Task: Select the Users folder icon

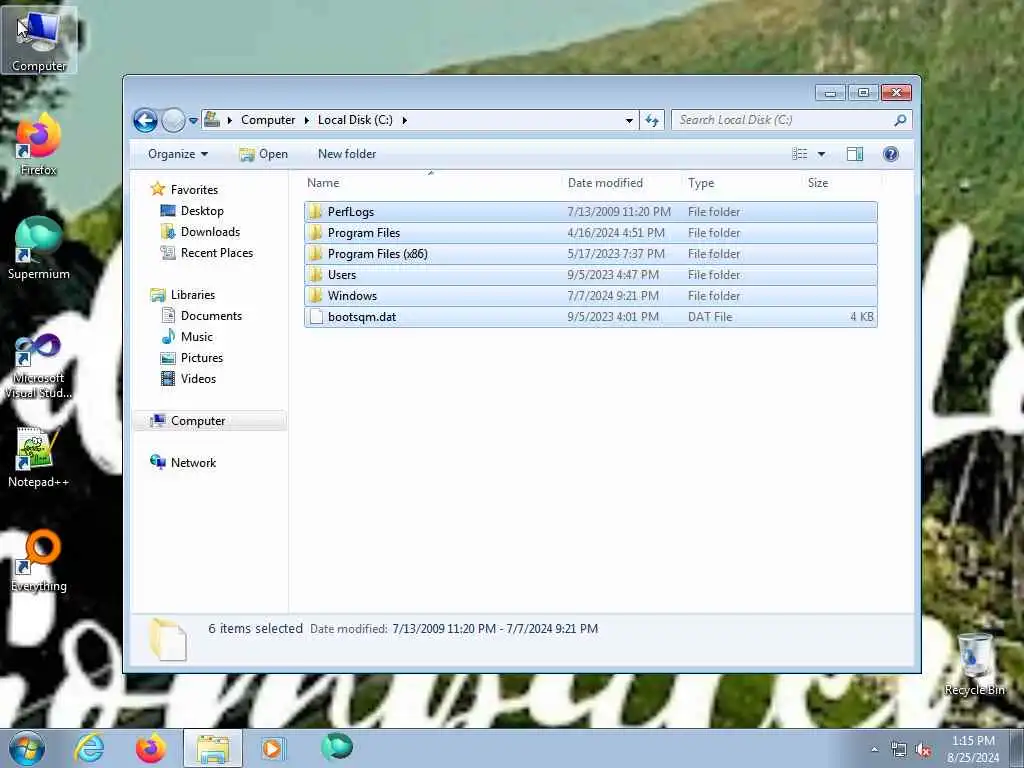Action: point(316,274)
